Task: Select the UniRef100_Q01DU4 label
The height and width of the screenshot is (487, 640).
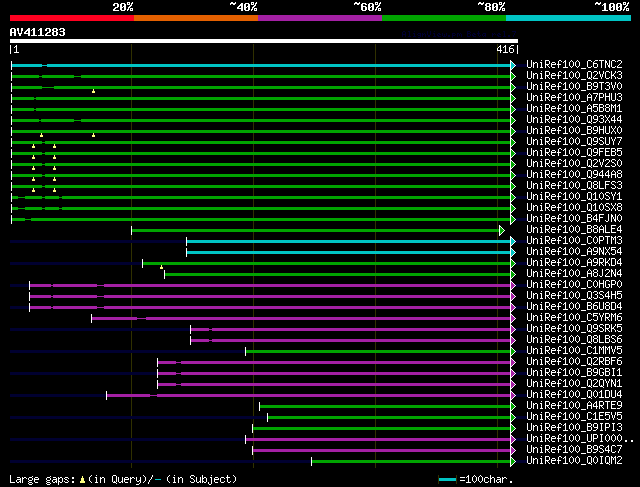Action: (574, 395)
